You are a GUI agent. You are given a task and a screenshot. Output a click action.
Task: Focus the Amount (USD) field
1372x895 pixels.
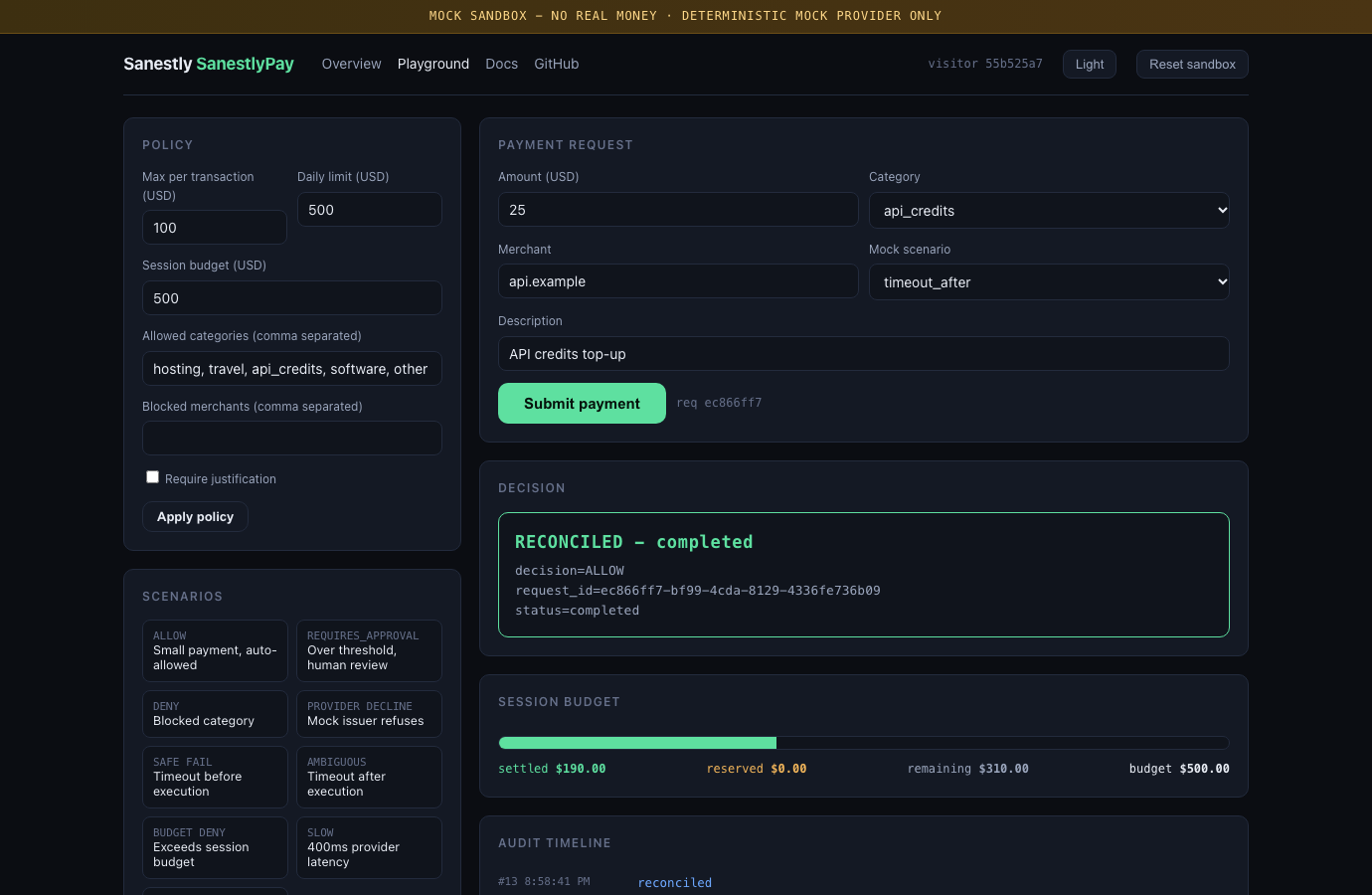point(678,210)
